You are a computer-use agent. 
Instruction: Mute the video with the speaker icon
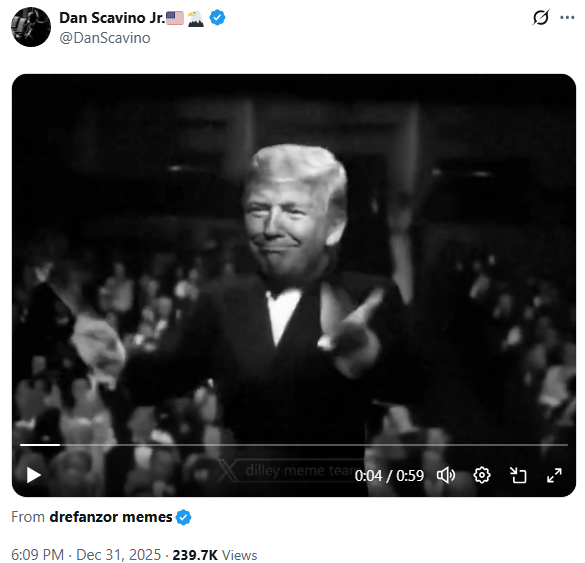(x=446, y=475)
